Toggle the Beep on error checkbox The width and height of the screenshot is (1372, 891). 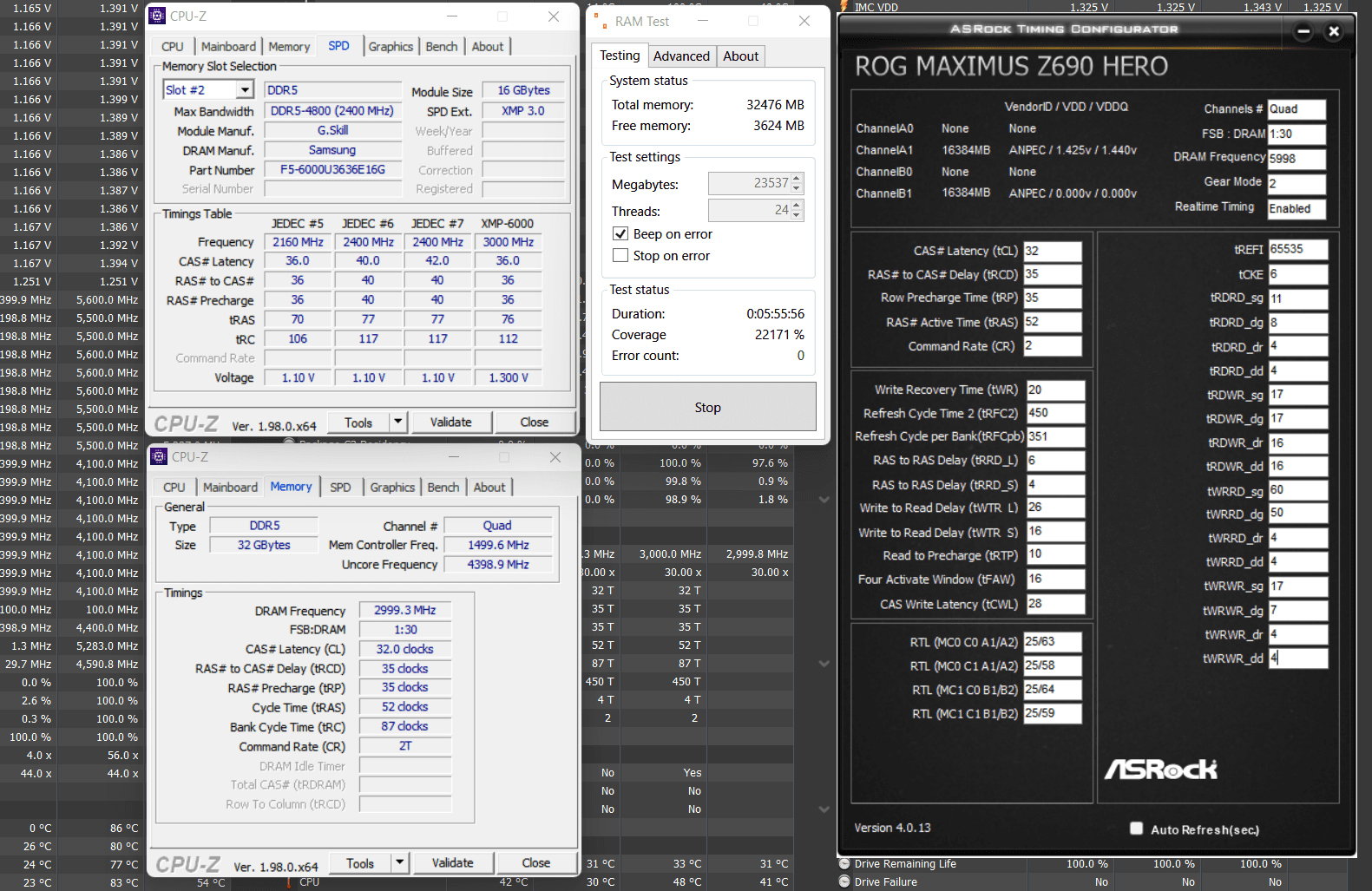(x=620, y=233)
